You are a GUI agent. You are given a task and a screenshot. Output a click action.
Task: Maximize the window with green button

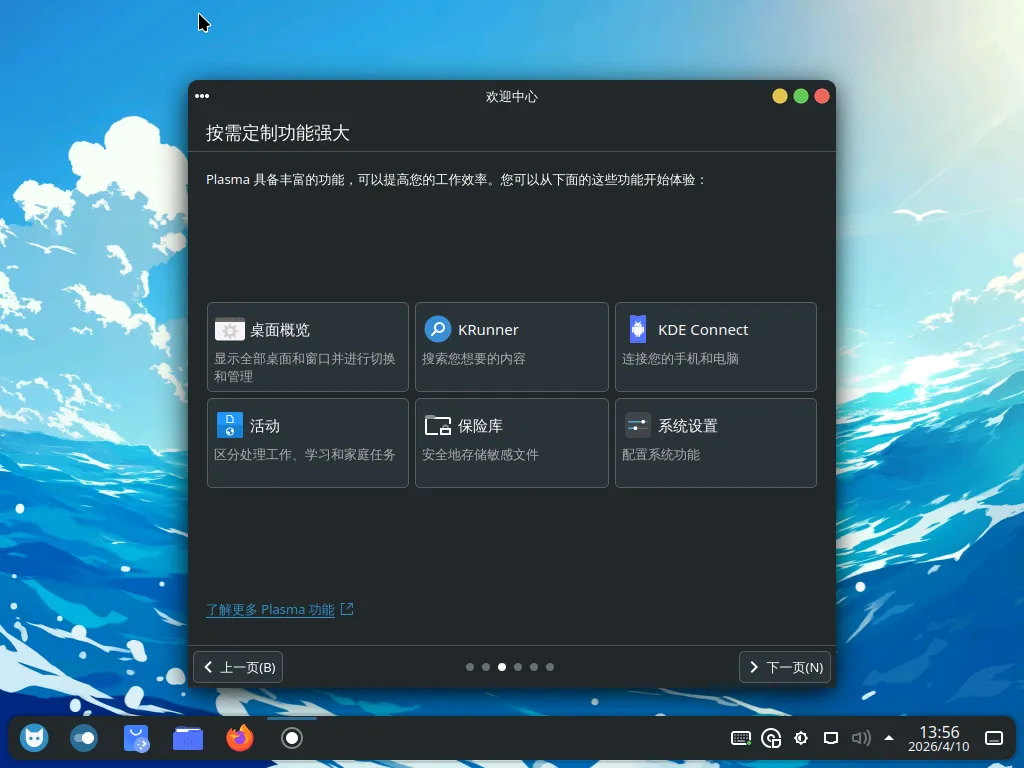click(801, 96)
